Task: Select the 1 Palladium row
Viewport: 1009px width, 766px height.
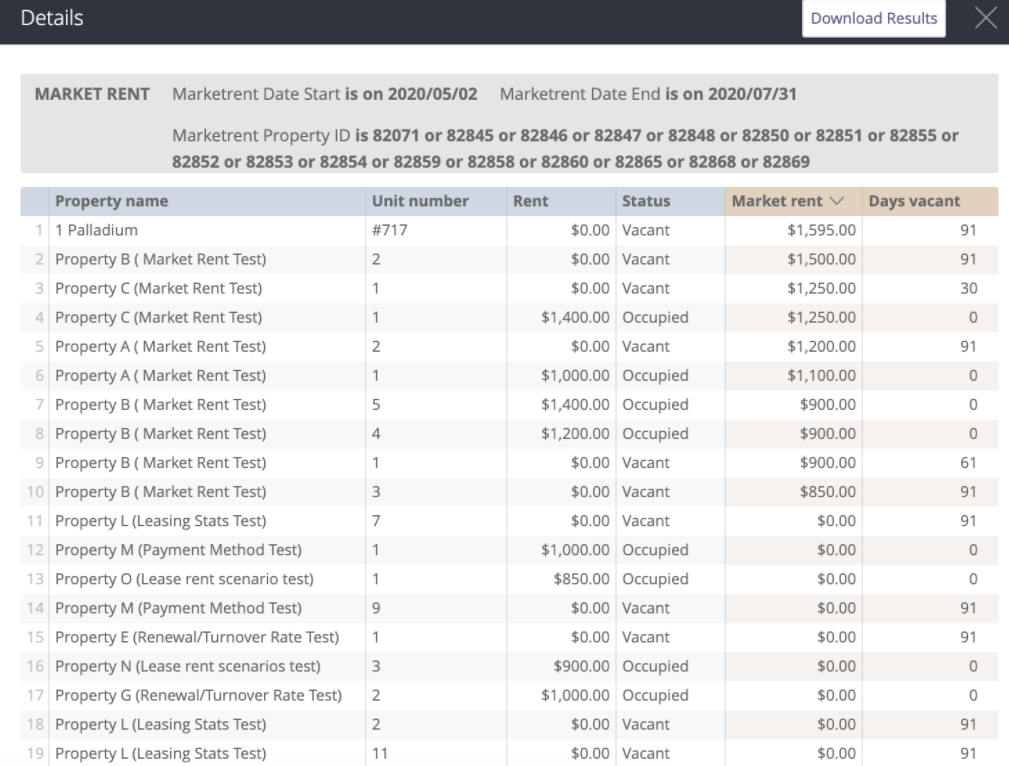Action: (x=400, y=229)
